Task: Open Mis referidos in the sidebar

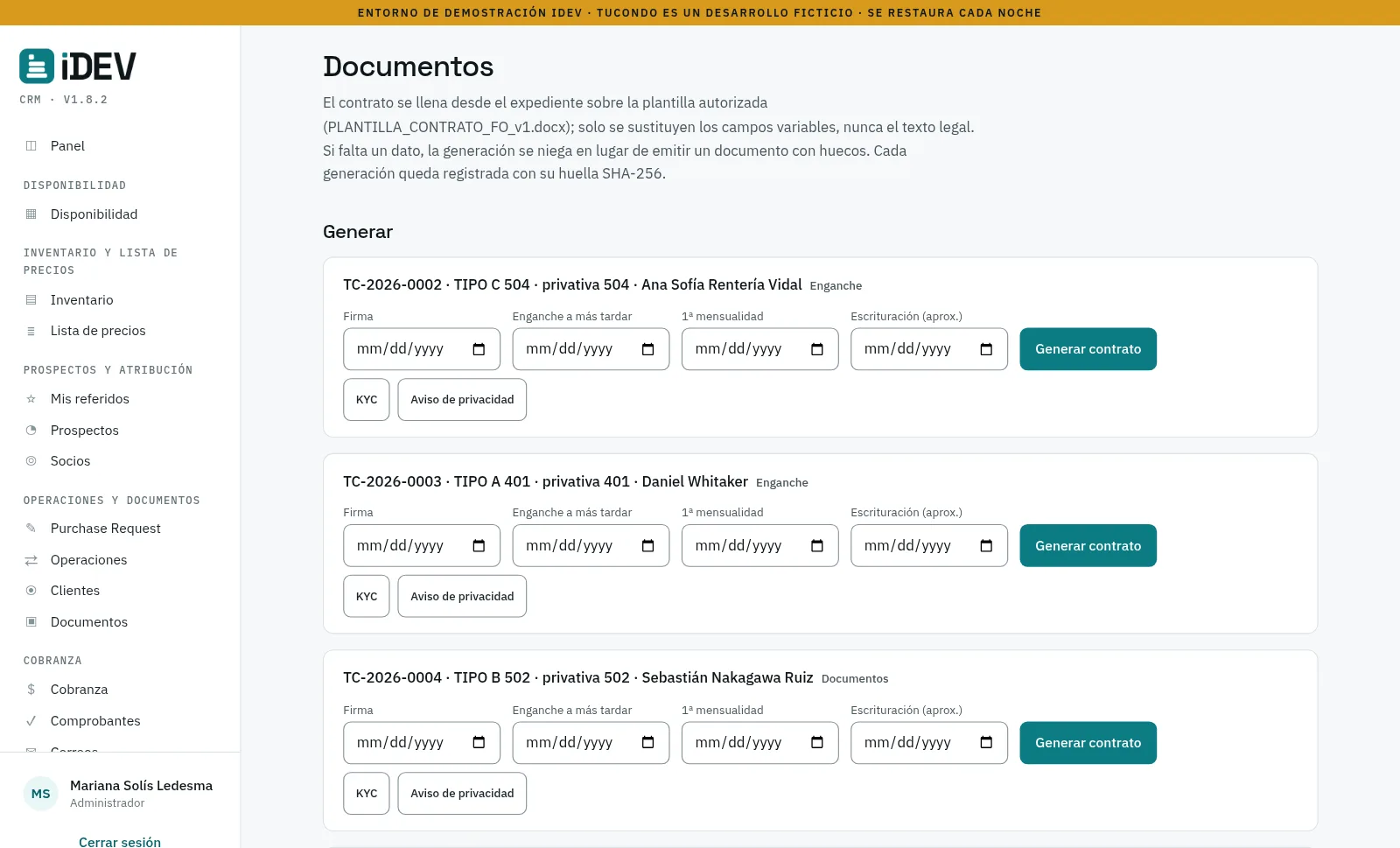Action: point(90,399)
